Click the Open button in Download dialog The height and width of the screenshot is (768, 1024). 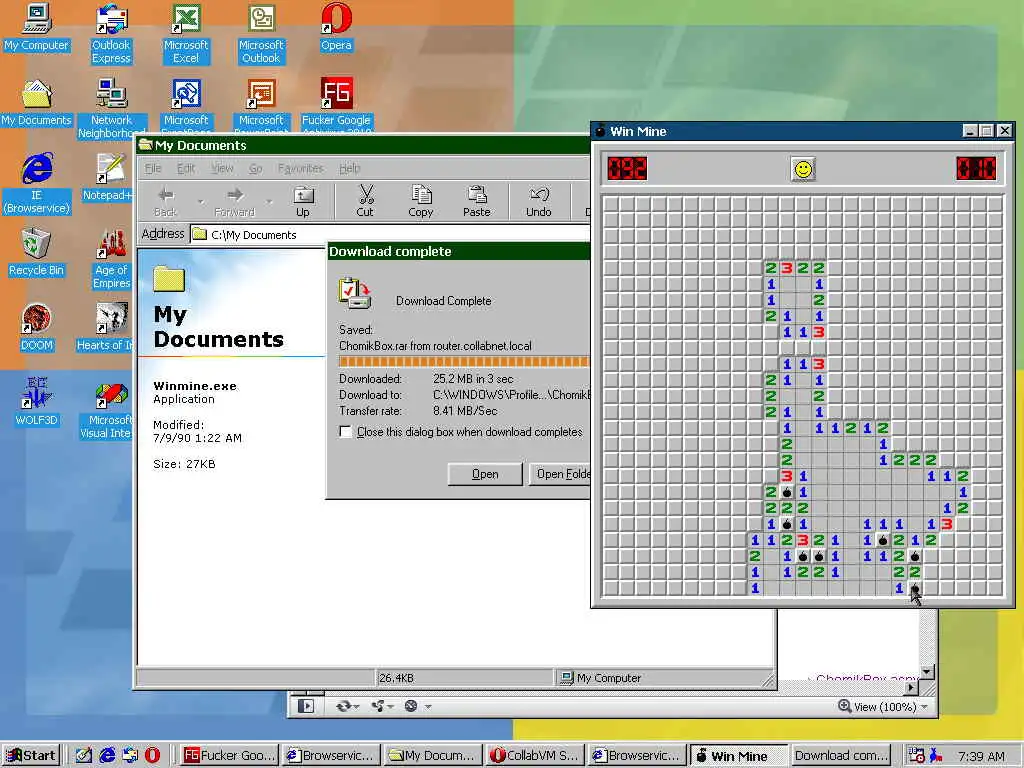485,474
